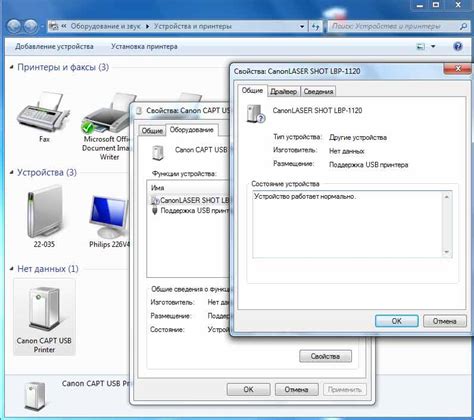Click the control panel icon in address bar
474x420 pixels.
[x=54, y=26]
